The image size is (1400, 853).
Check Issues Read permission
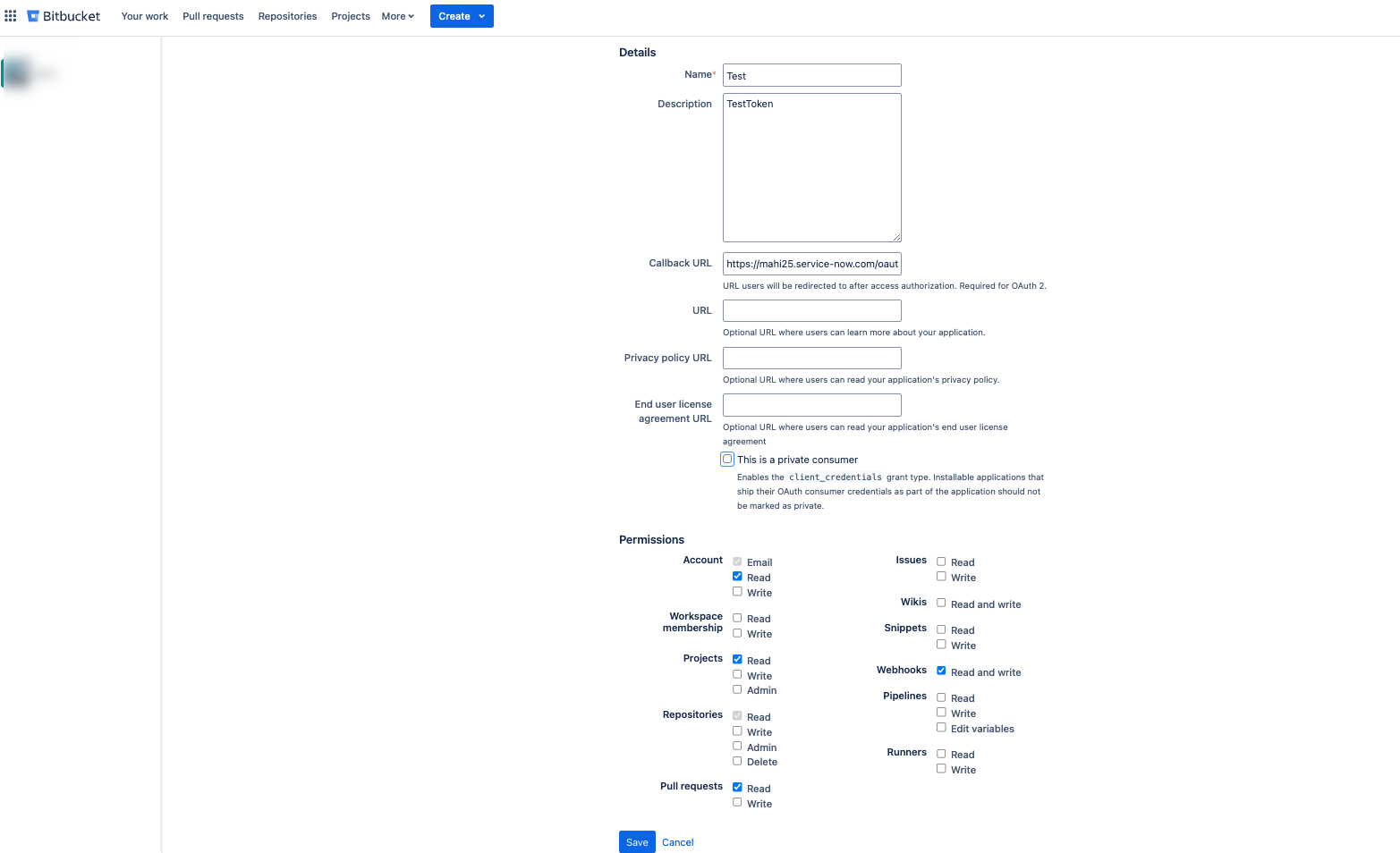(x=941, y=562)
